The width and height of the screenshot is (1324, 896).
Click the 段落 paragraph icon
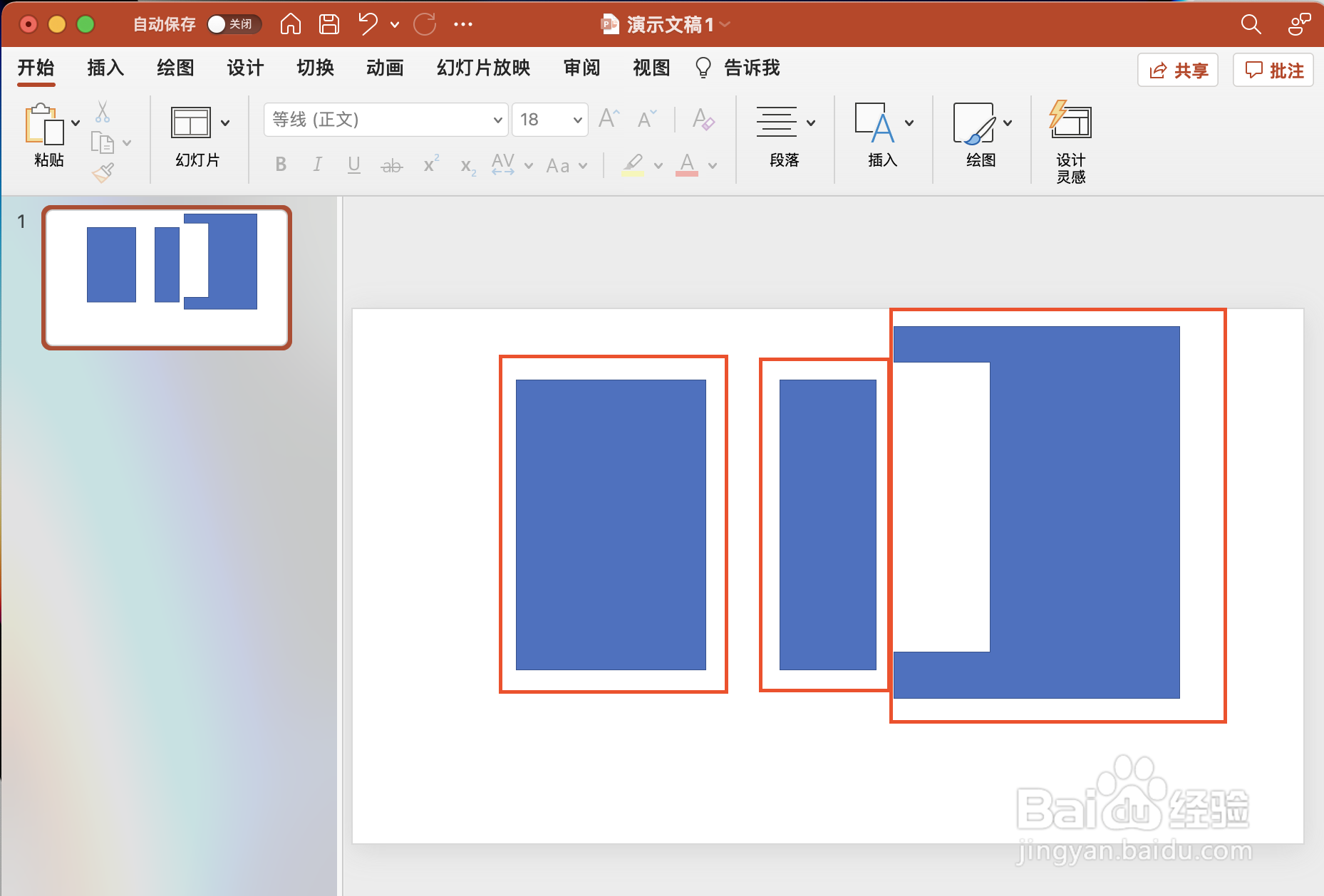coord(777,123)
